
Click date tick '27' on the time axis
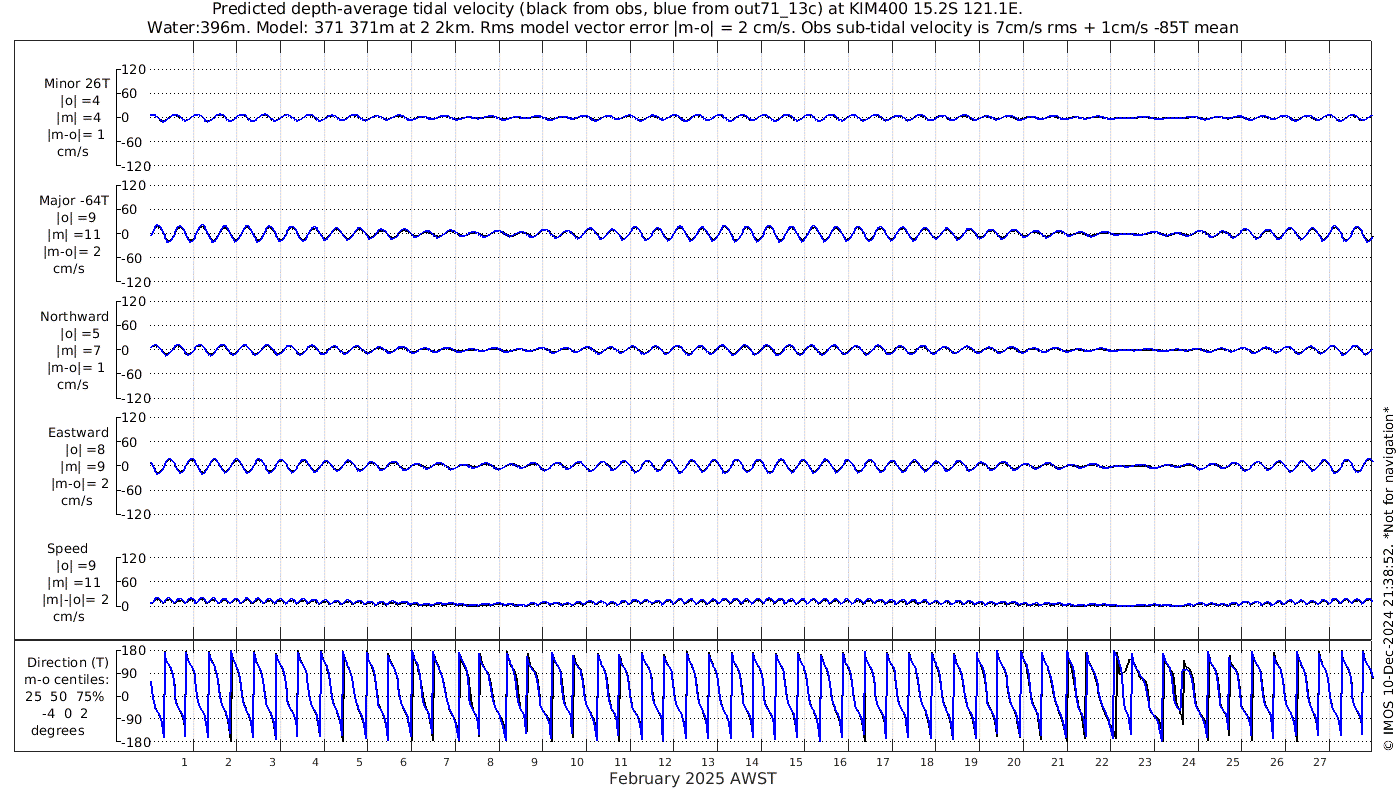coord(1320,762)
